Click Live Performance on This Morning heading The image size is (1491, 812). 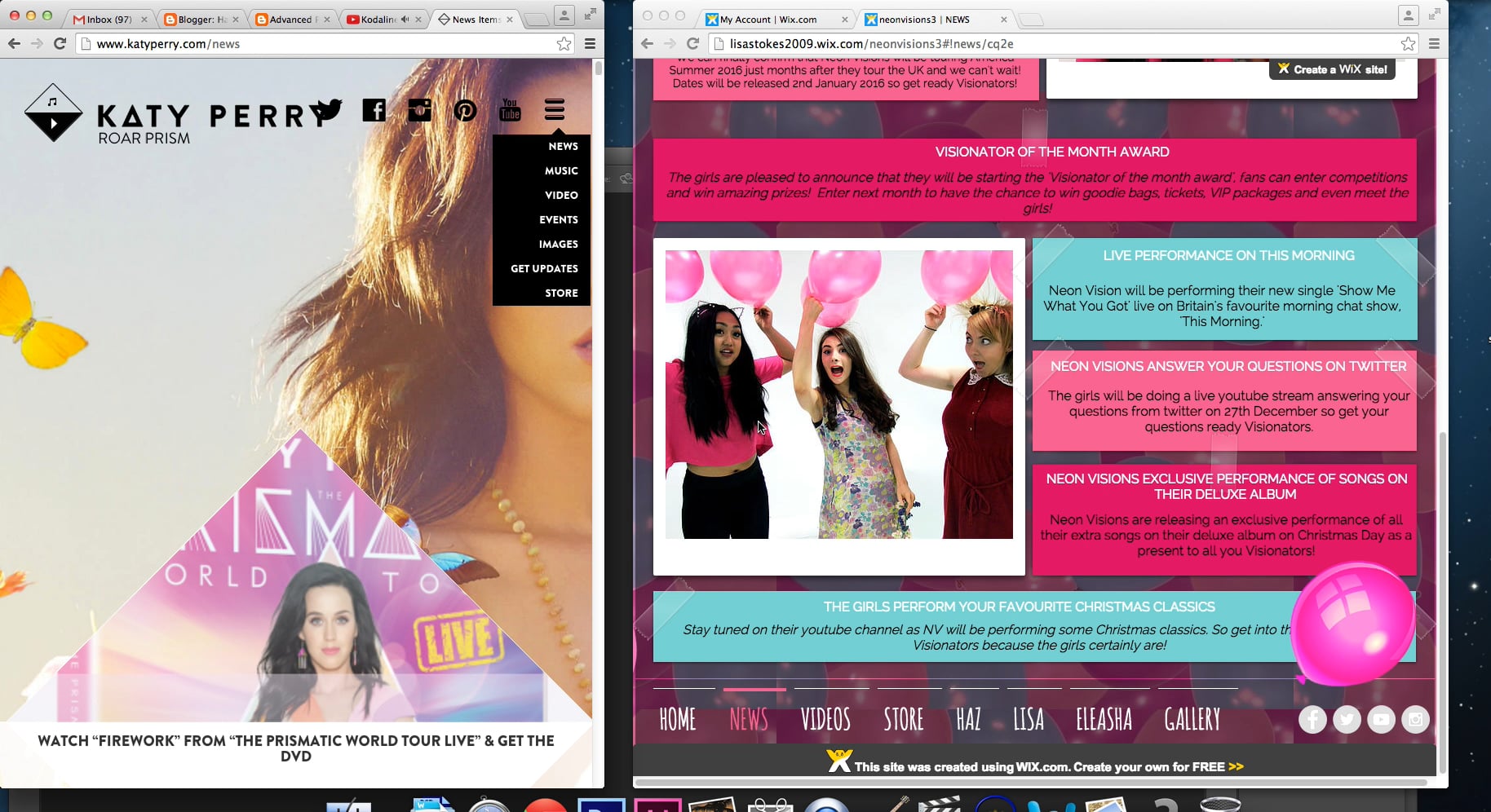1228,255
